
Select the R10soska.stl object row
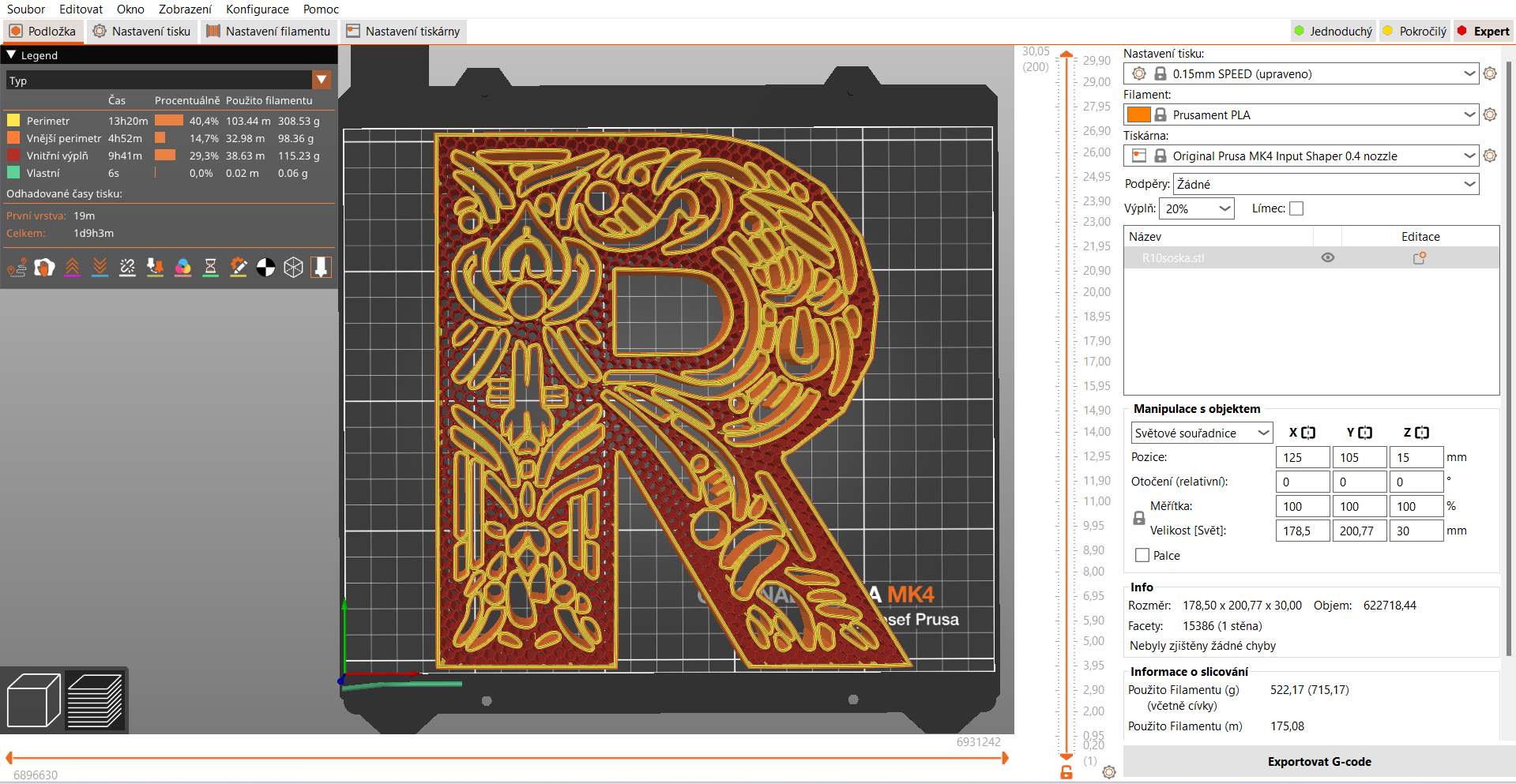click(1311, 258)
